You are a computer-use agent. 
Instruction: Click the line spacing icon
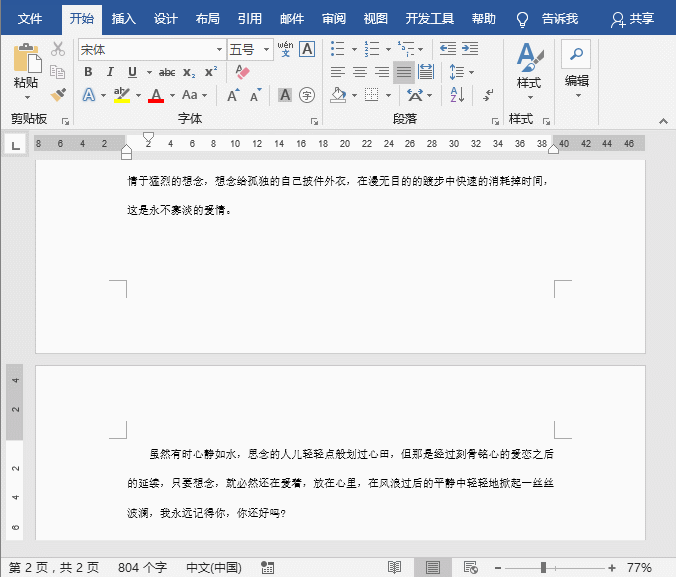click(x=457, y=72)
